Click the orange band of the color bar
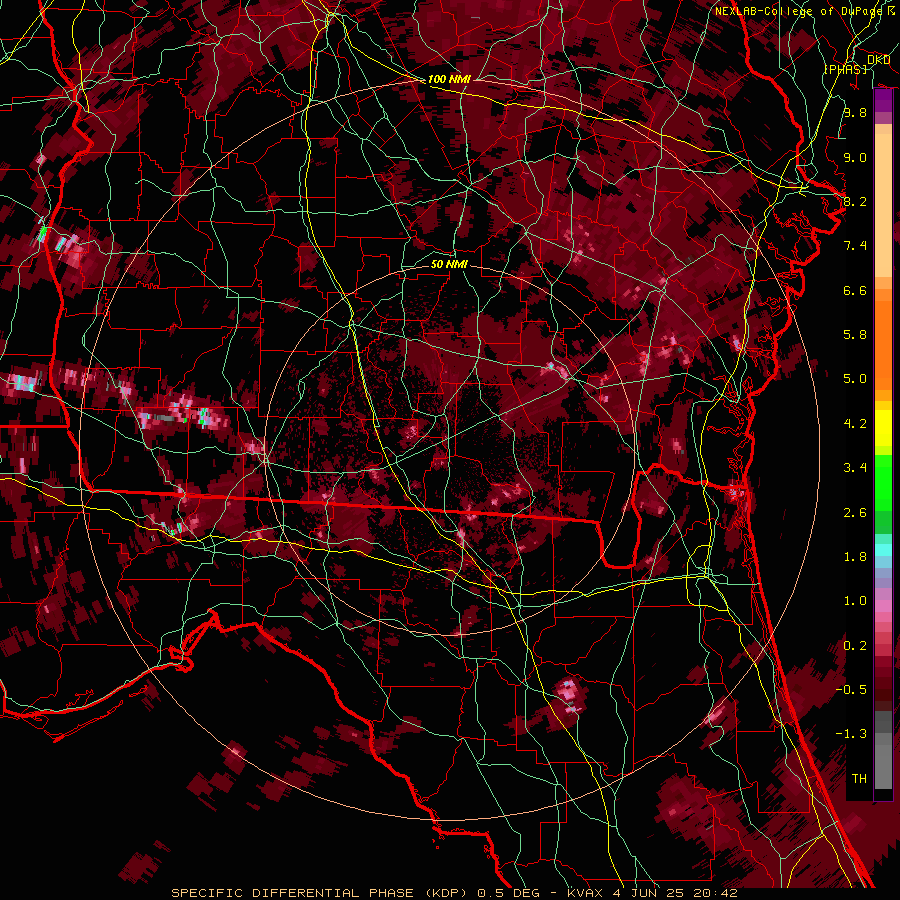Image resolution: width=900 pixels, height=900 pixels. [x=883, y=339]
